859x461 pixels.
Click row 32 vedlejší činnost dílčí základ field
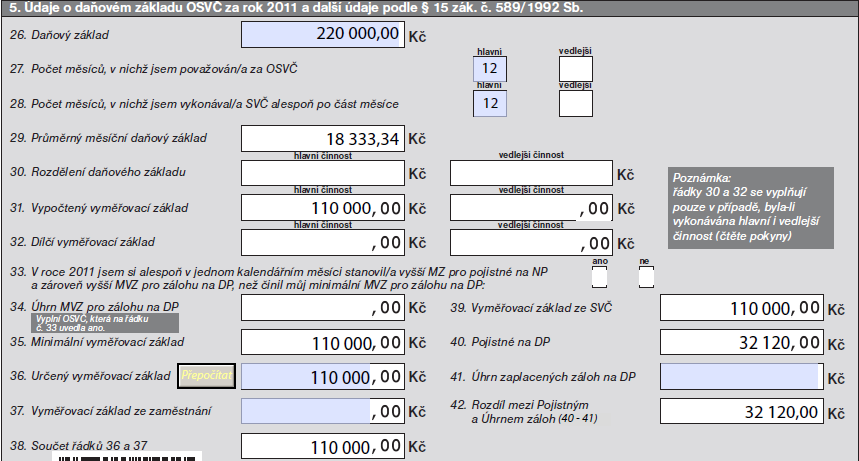[x=531, y=242]
